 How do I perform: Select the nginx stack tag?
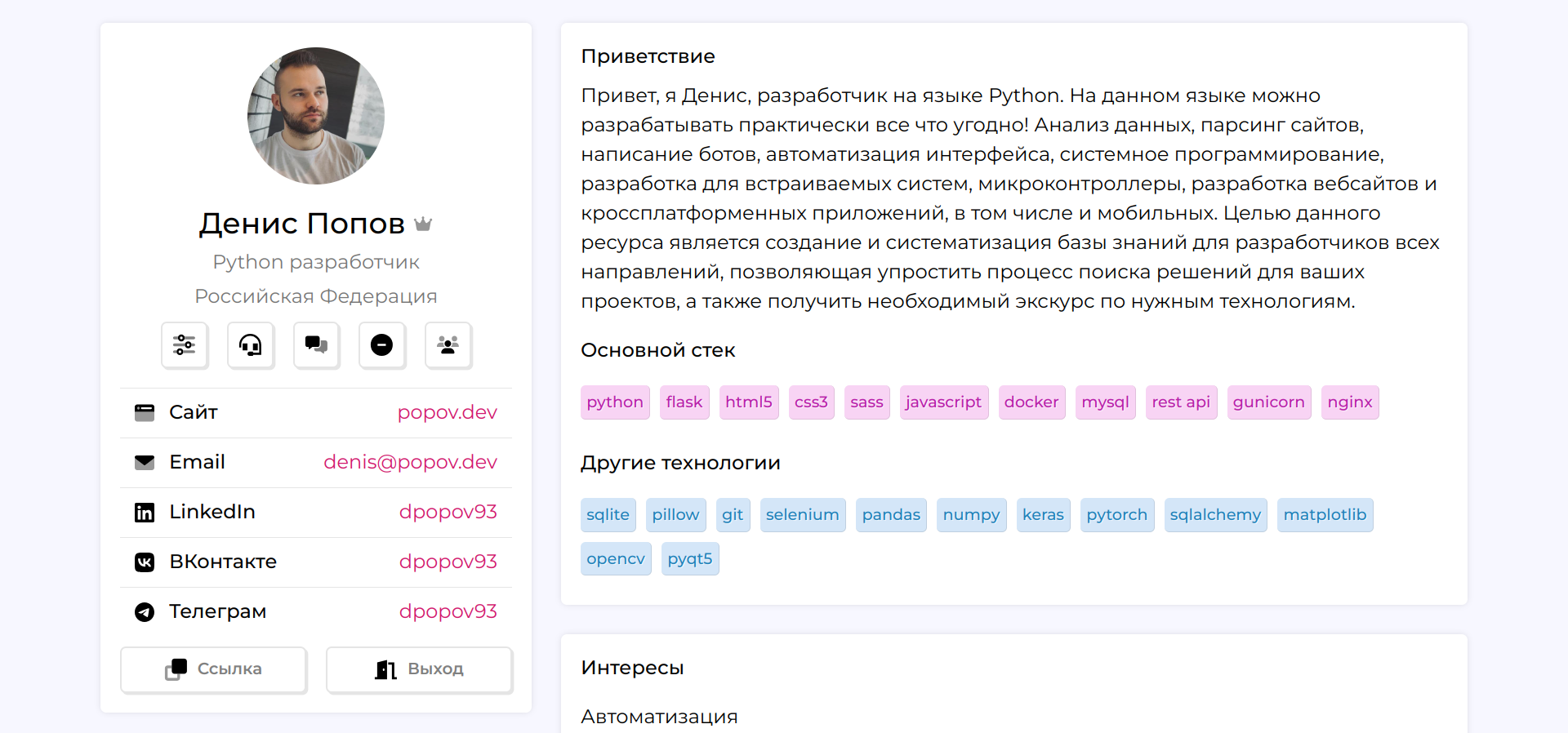click(1351, 402)
